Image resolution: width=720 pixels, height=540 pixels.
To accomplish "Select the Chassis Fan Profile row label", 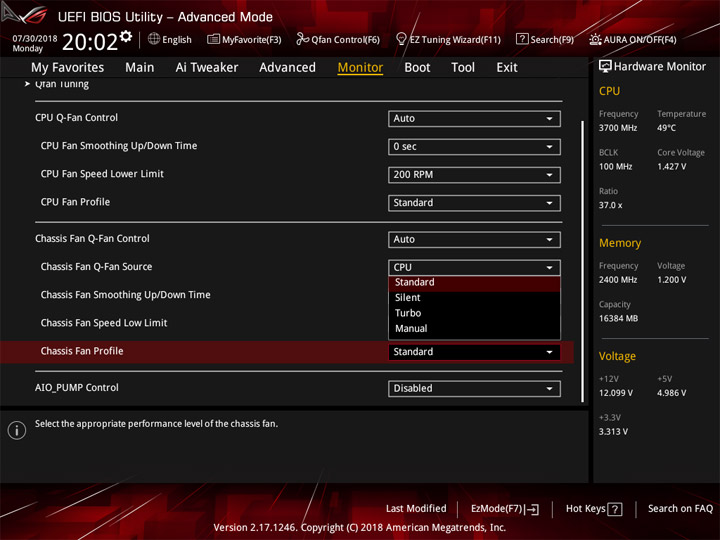I will pyautogui.click(x=82, y=351).
